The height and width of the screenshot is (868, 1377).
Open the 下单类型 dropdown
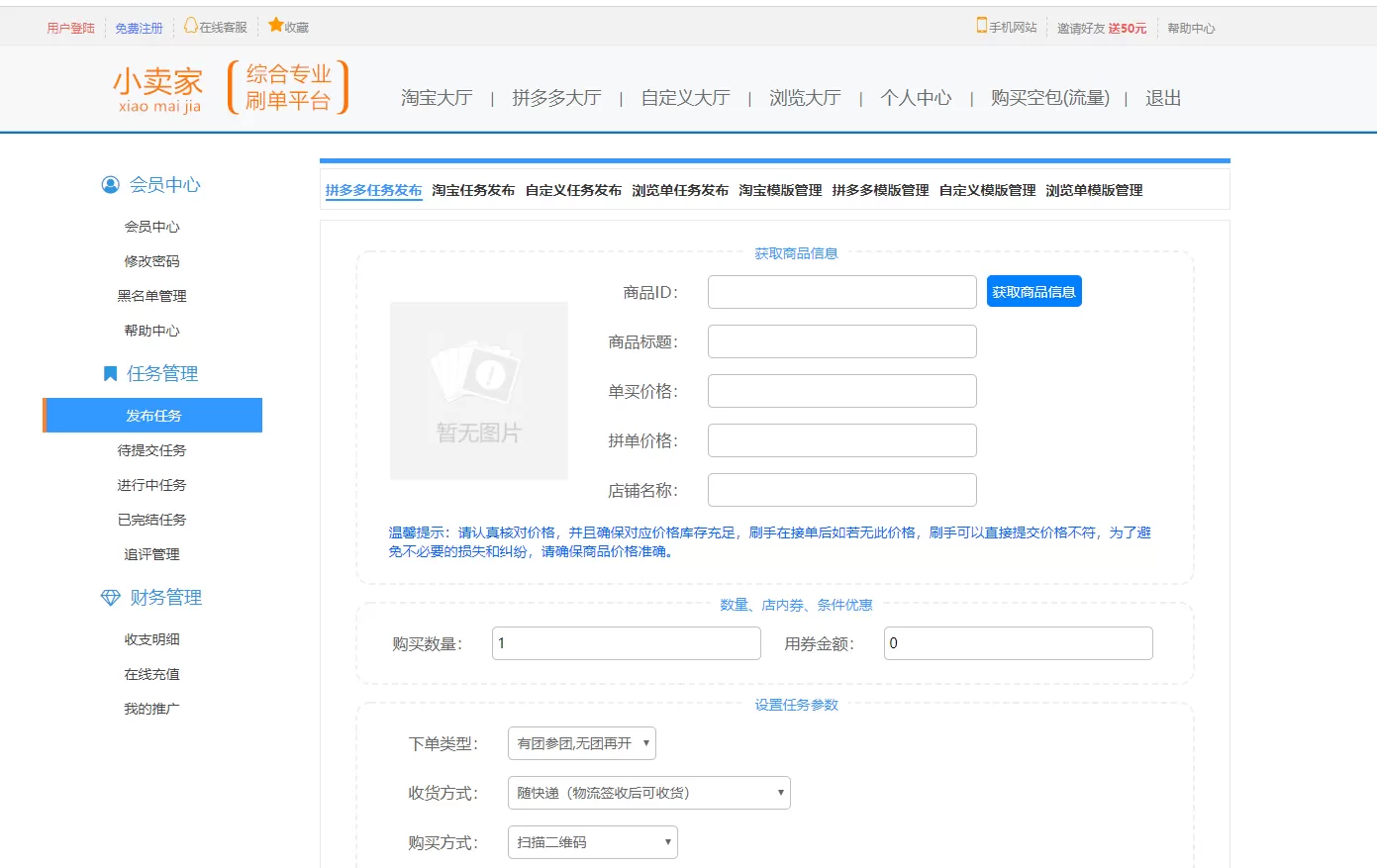581,743
